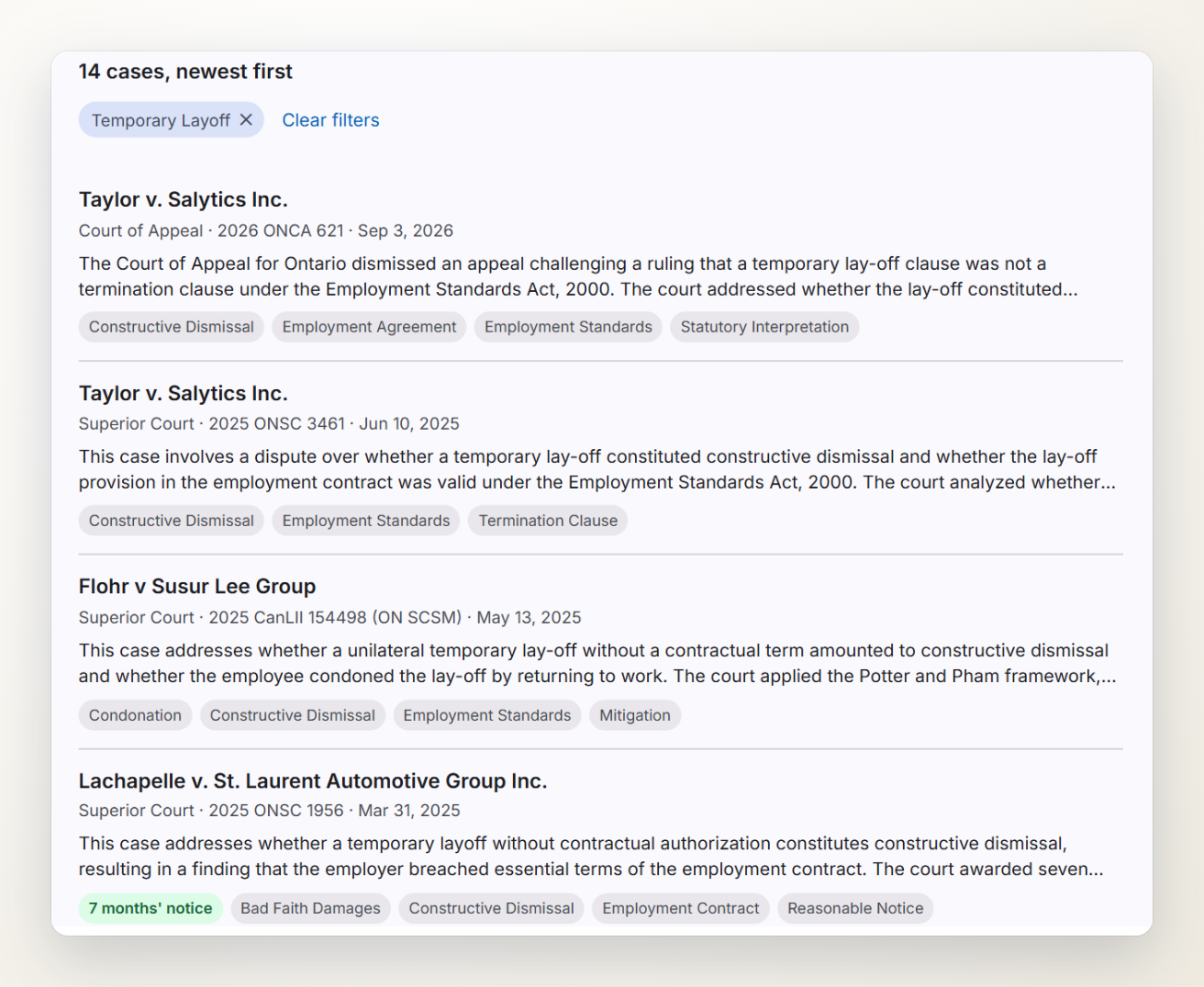
Task: Select the Reasonable Notice tag
Action: pyautogui.click(x=855, y=908)
